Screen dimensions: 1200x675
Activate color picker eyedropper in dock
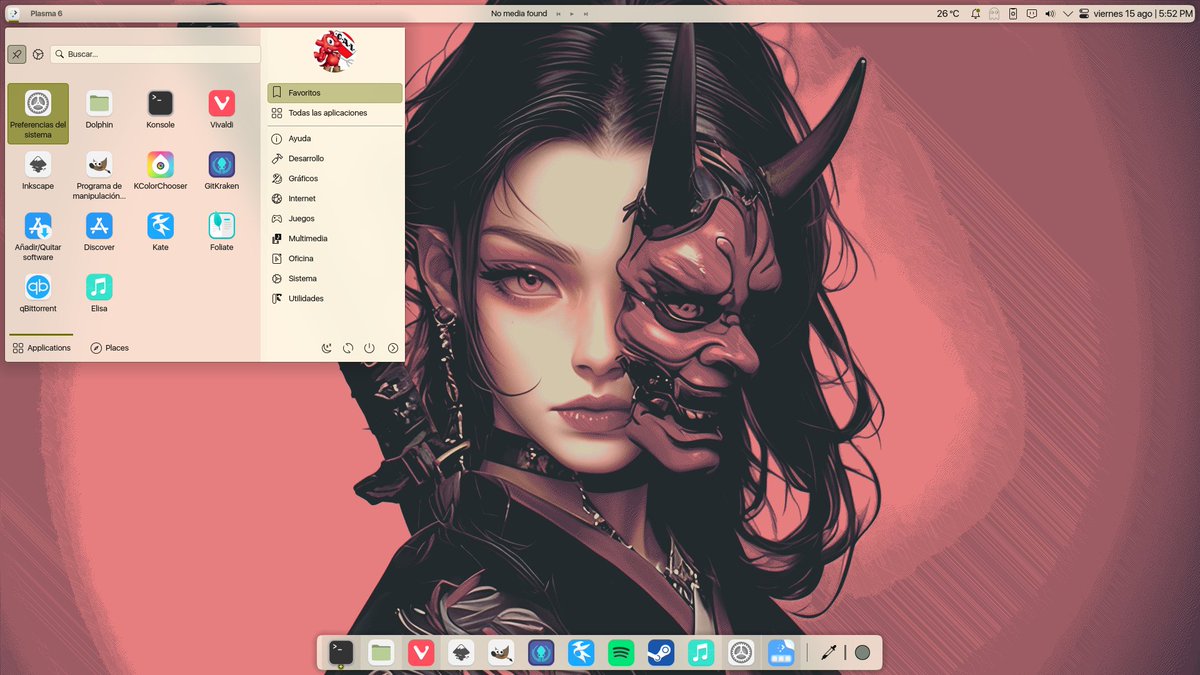(x=828, y=653)
